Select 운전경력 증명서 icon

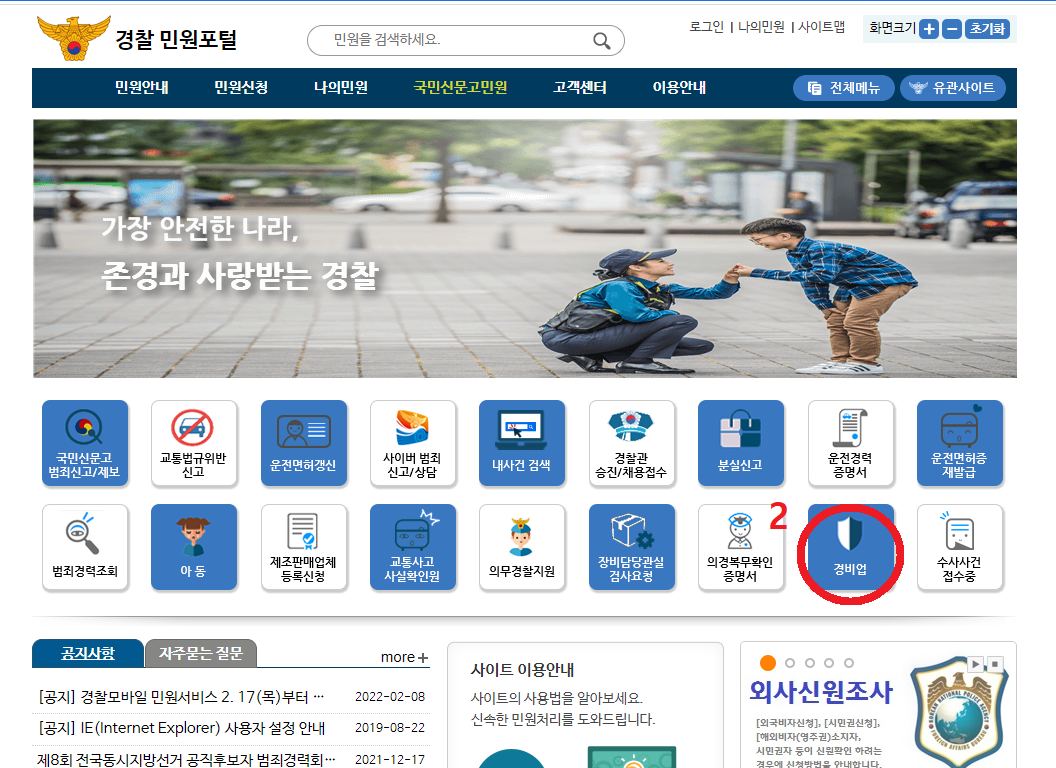pos(851,443)
